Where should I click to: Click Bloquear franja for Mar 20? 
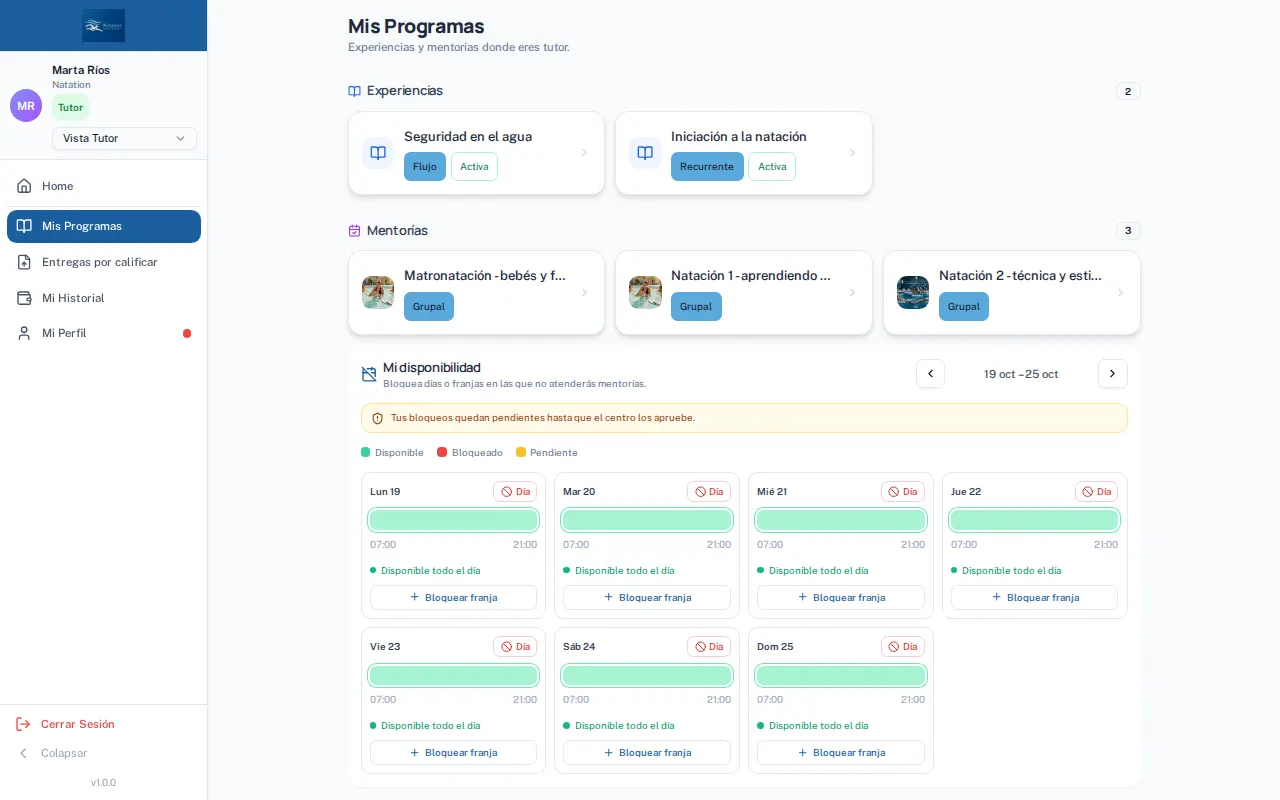click(647, 597)
